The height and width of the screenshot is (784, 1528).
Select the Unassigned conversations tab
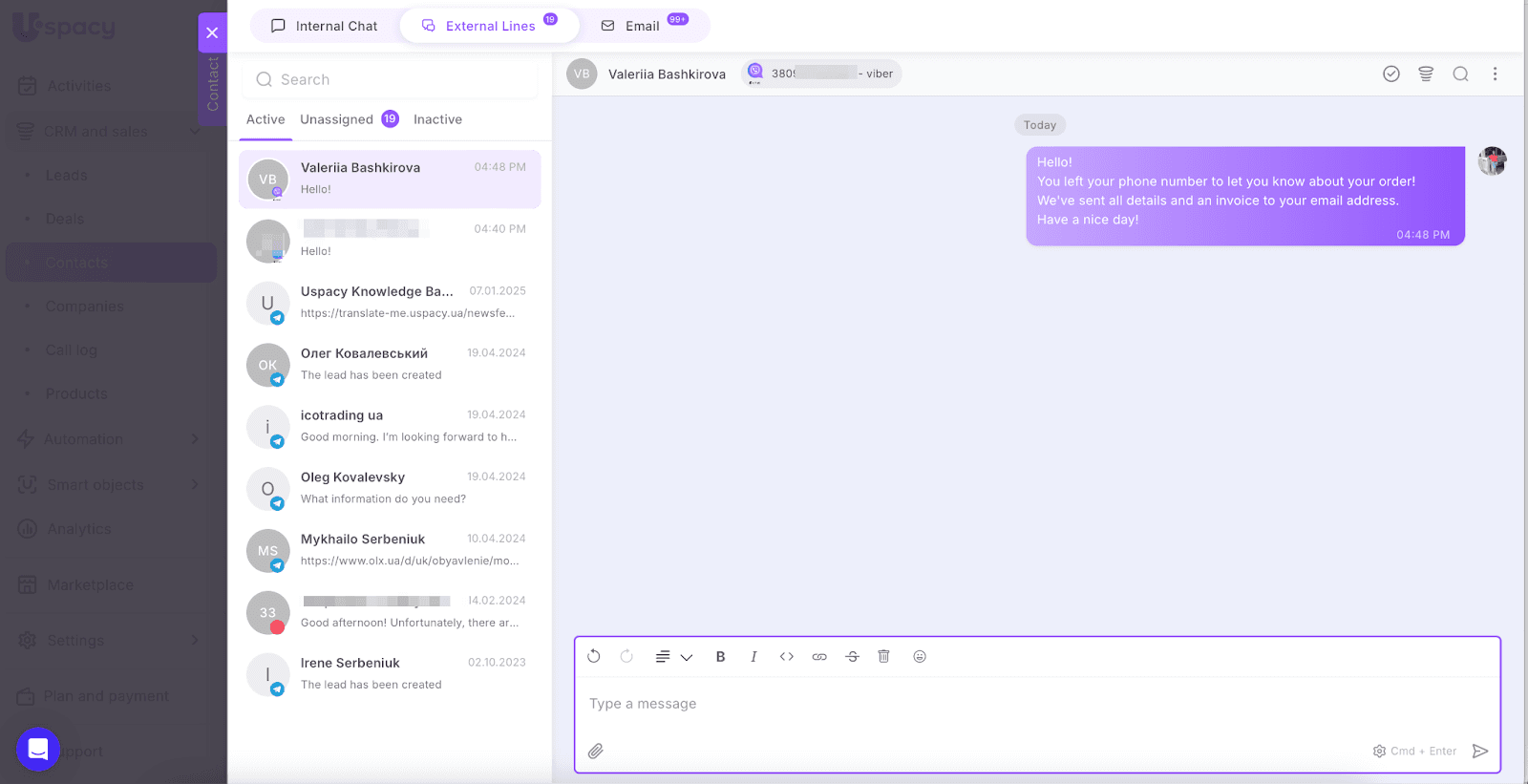(x=337, y=119)
